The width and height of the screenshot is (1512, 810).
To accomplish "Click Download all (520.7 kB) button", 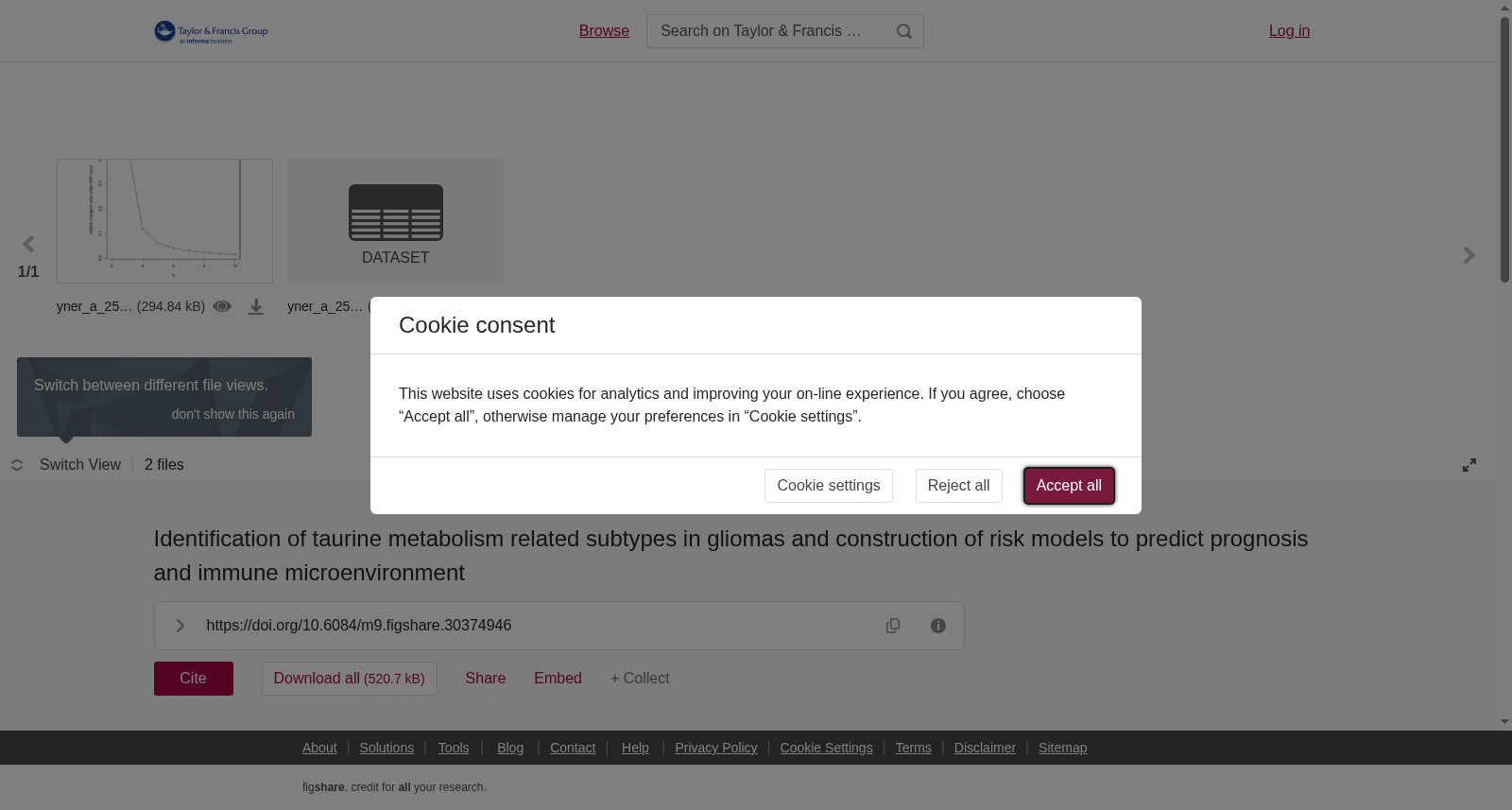I will pos(350,679).
